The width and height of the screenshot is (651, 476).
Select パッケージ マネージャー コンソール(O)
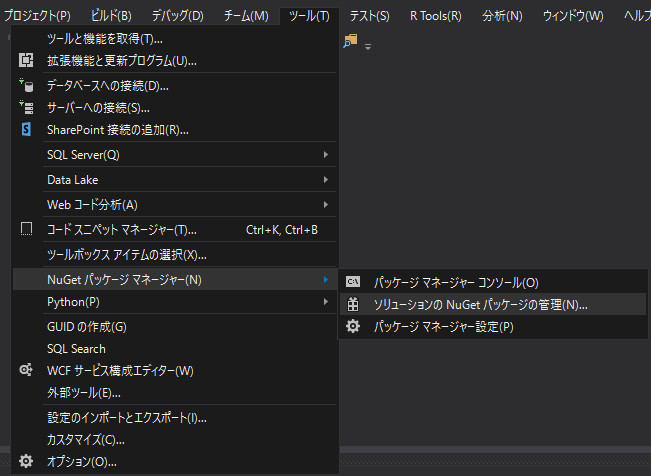click(x=493, y=282)
